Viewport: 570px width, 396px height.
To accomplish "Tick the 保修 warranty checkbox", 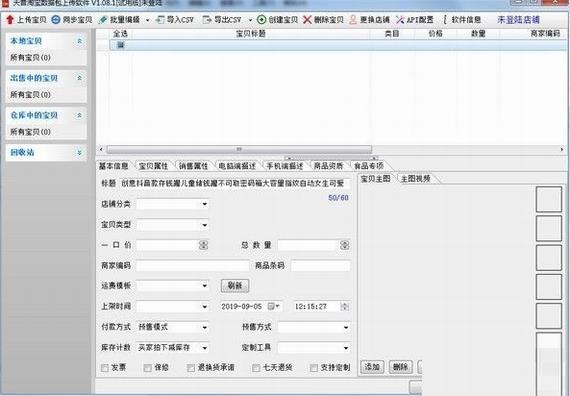I will [x=148, y=368].
